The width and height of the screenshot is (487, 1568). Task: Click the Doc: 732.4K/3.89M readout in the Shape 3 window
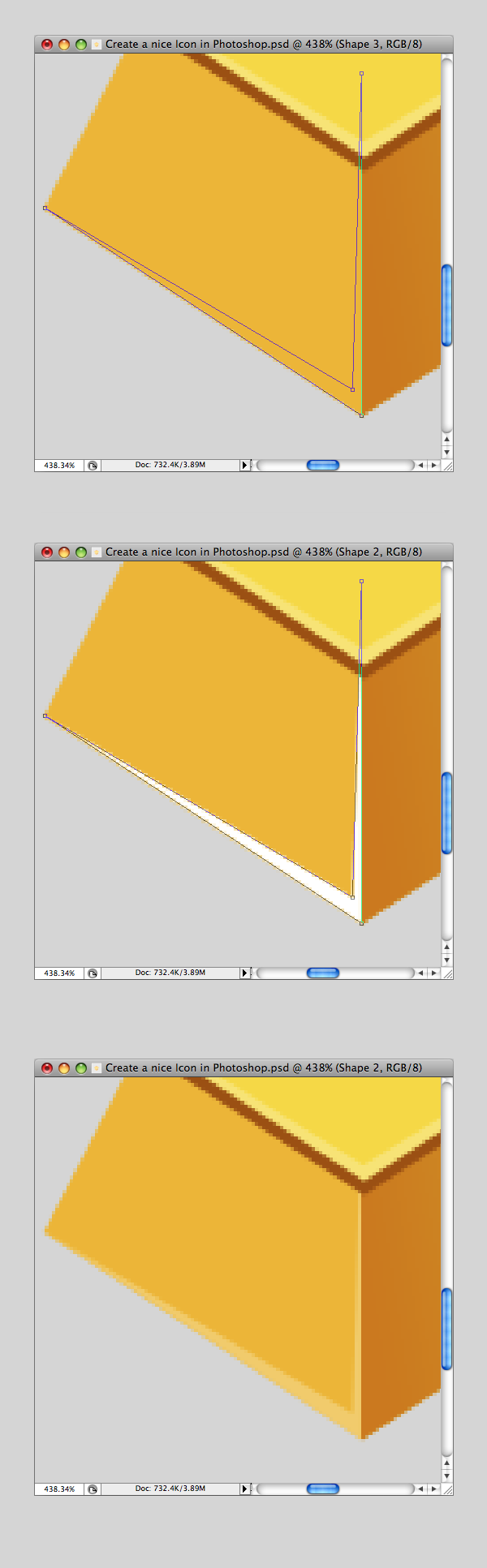point(170,465)
